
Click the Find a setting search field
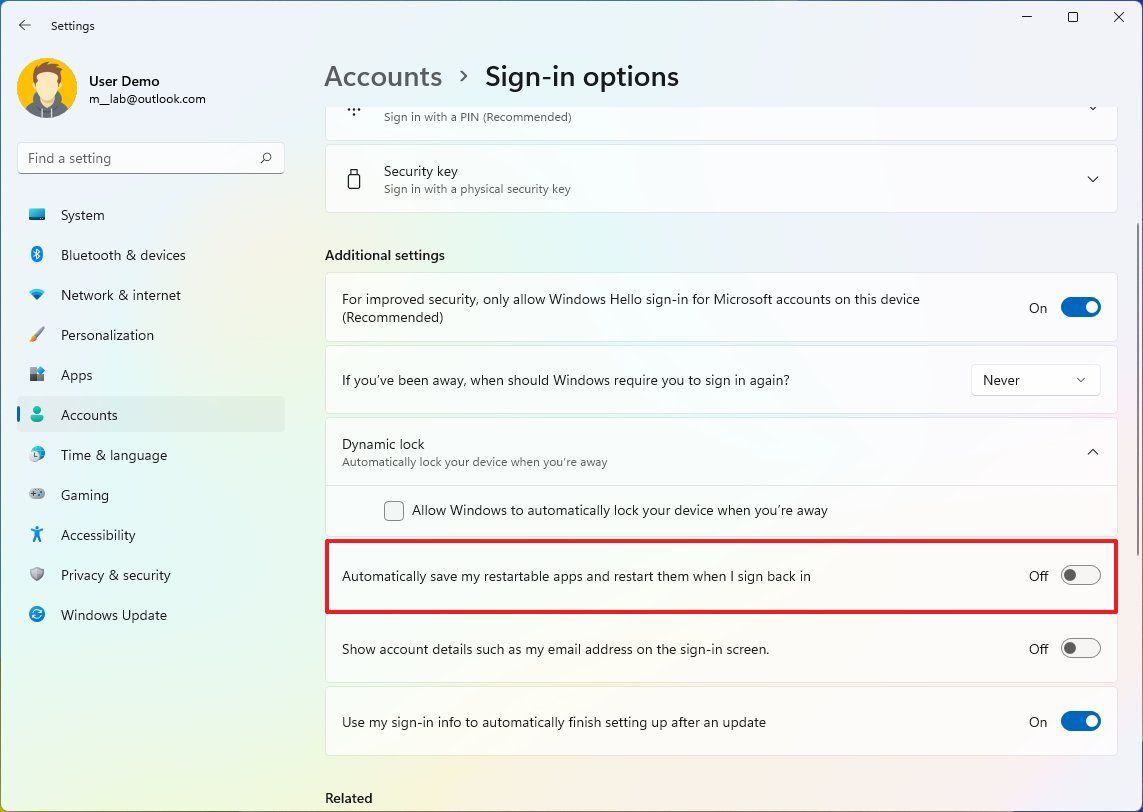click(x=150, y=157)
